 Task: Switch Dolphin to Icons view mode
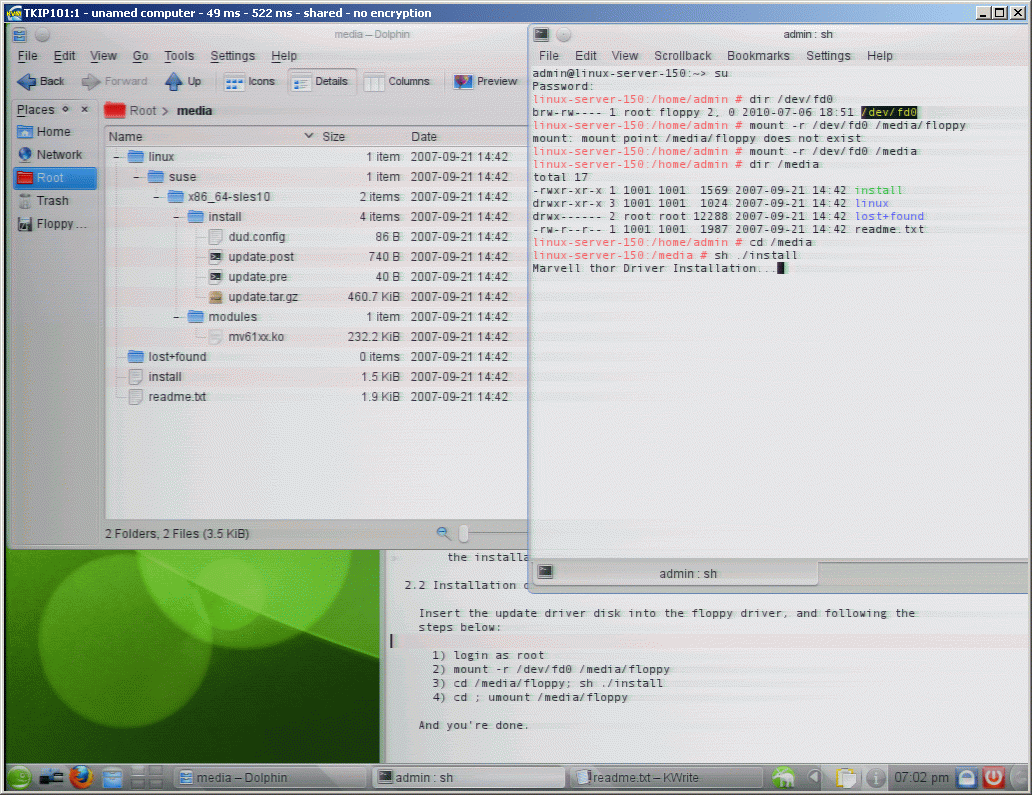[x=250, y=82]
